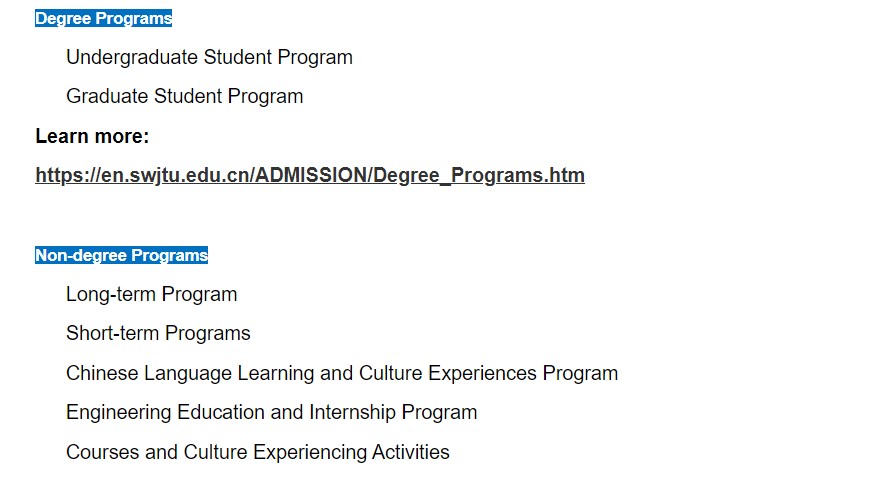The image size is (883, 498).
Task: Select the "Graduate Student Program" line
Action: [x=184, y=97]
